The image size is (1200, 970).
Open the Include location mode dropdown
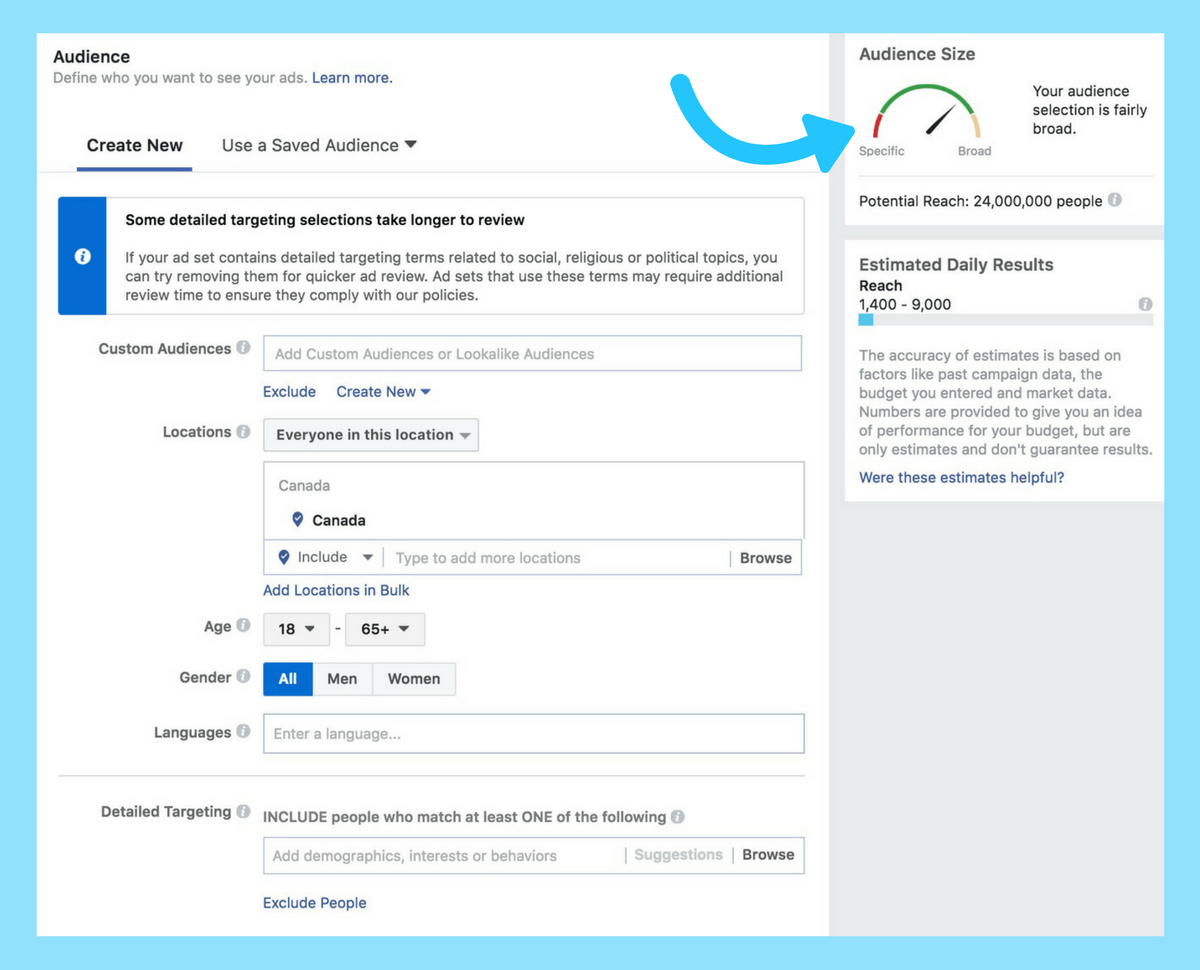(327, 558)
